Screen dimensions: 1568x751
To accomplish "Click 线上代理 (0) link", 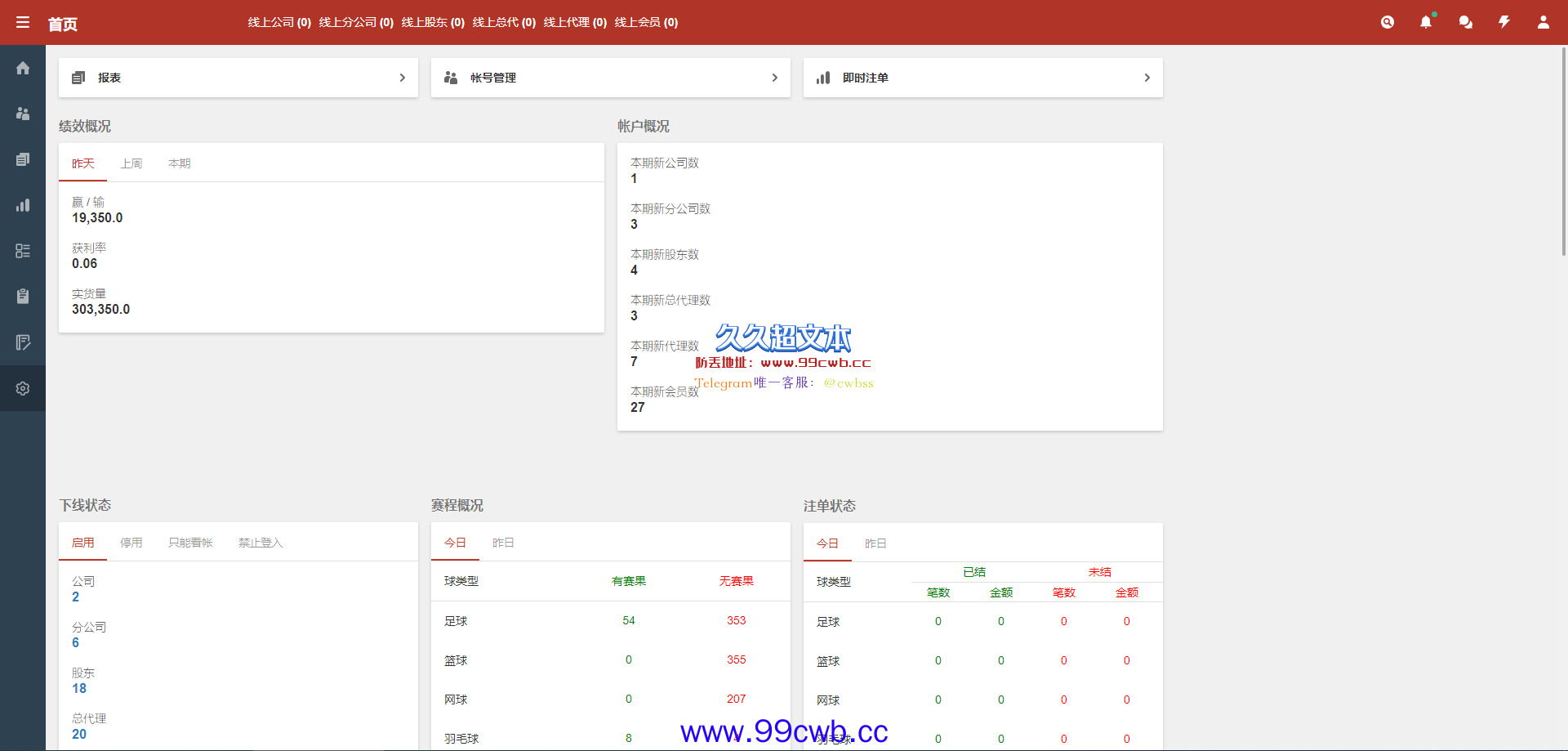I will click(575, 22).
